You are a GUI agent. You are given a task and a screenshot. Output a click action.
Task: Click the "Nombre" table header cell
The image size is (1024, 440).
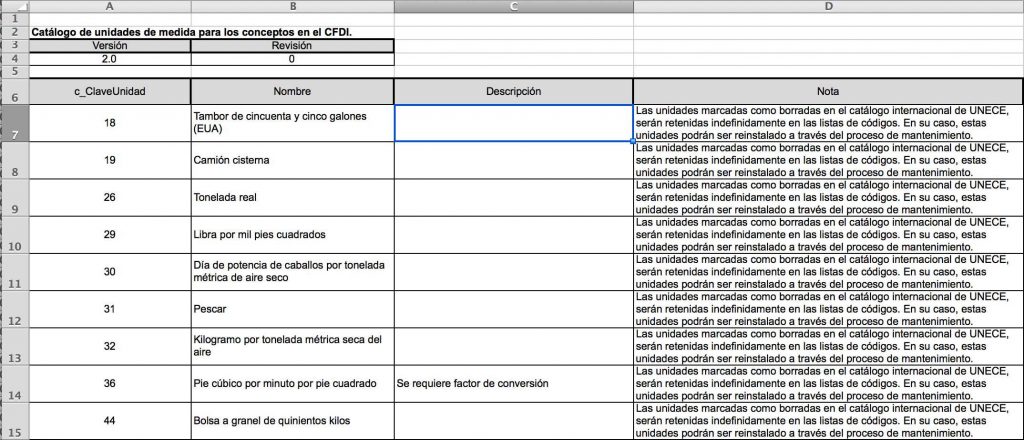(x=292, y=91)
